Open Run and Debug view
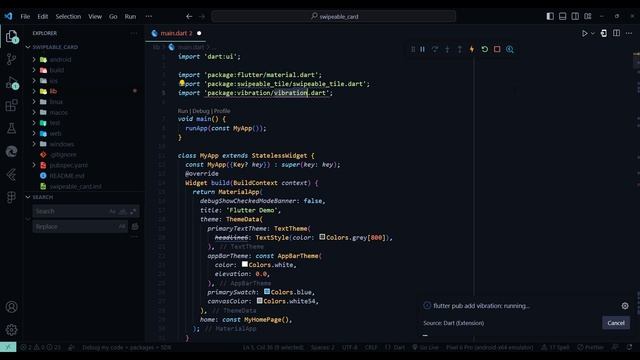640x360 pixels. 11,83
